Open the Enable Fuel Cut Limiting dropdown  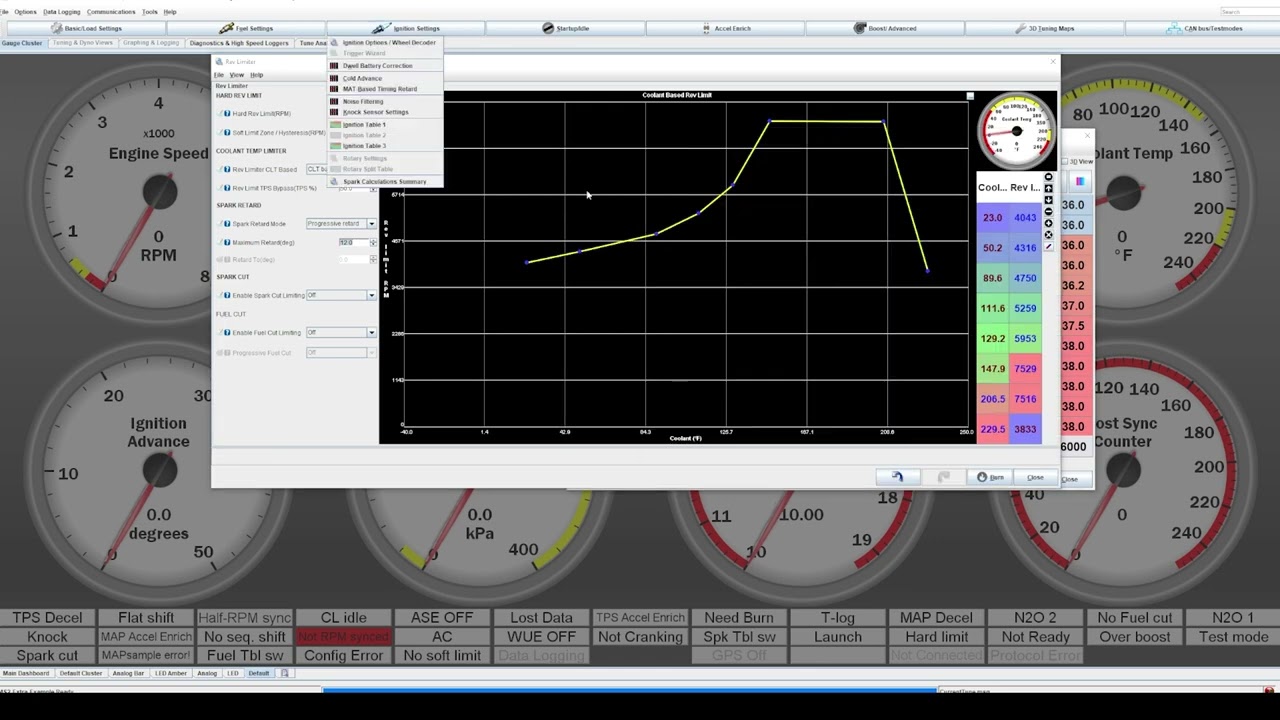click(371, 332)
